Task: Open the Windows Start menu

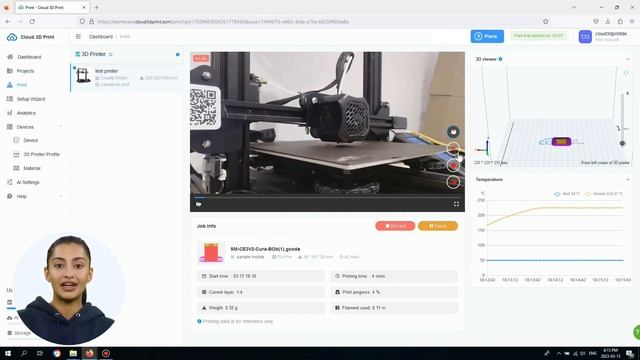Action: coord(8,353)
